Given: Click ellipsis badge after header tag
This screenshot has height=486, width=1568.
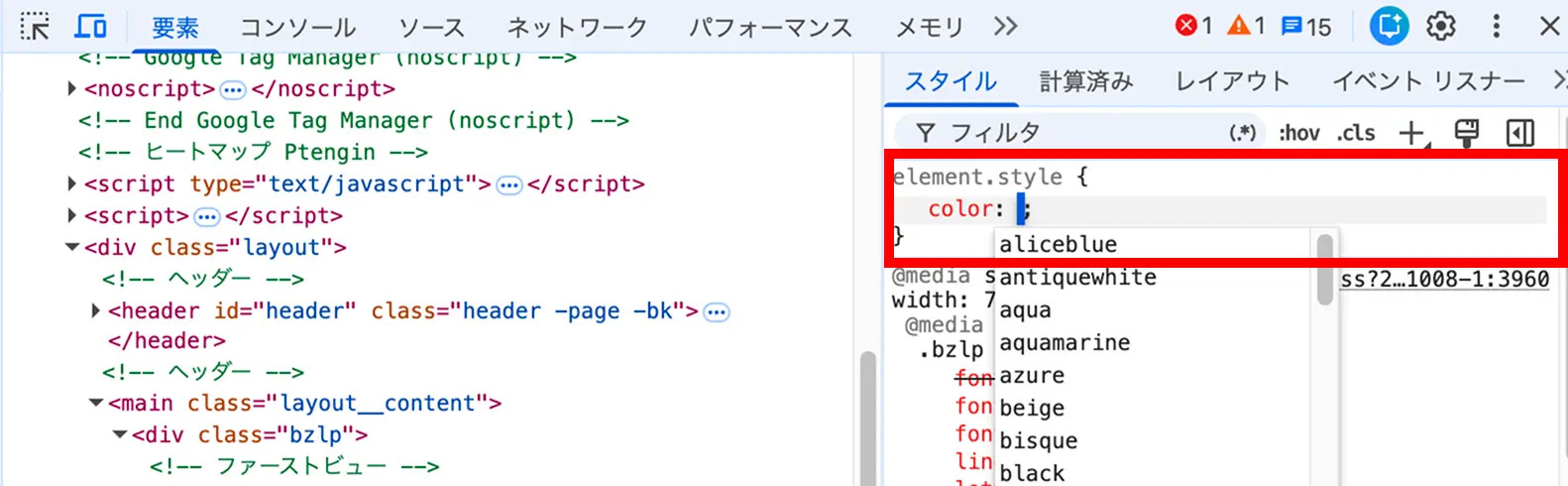Looking at the screenshot, I should coord(717,312).
